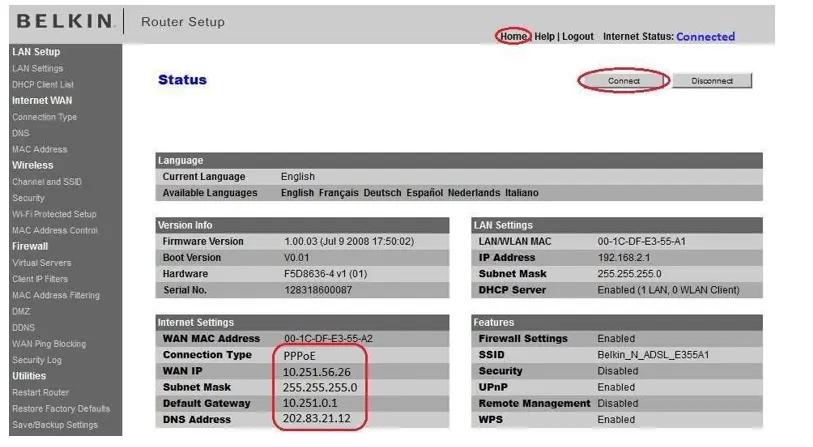Open DHCP Client List
Screen dimensions: 813x447
[x=43, y=85]
